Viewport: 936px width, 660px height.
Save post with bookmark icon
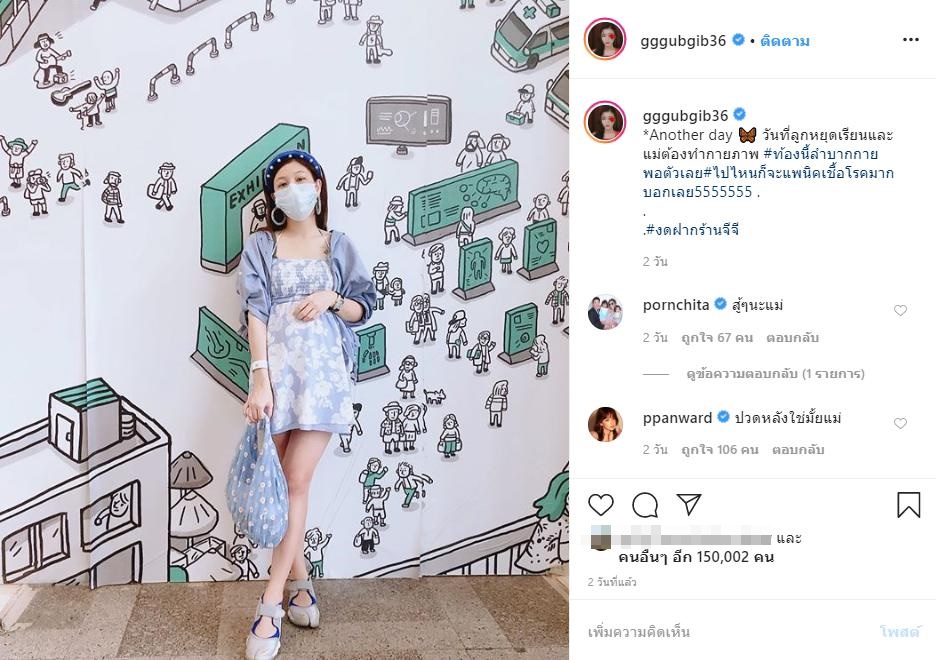click(x=909, y=505)
